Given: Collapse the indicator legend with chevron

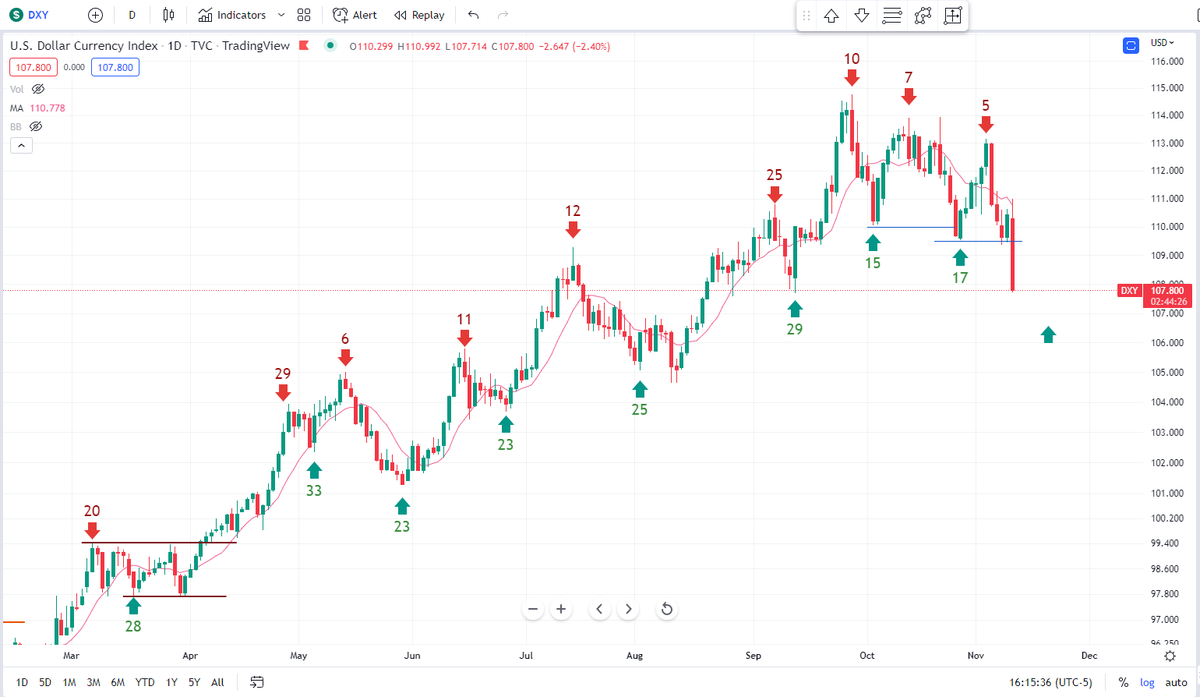Looking at the screenshot, I should point(21,146).
